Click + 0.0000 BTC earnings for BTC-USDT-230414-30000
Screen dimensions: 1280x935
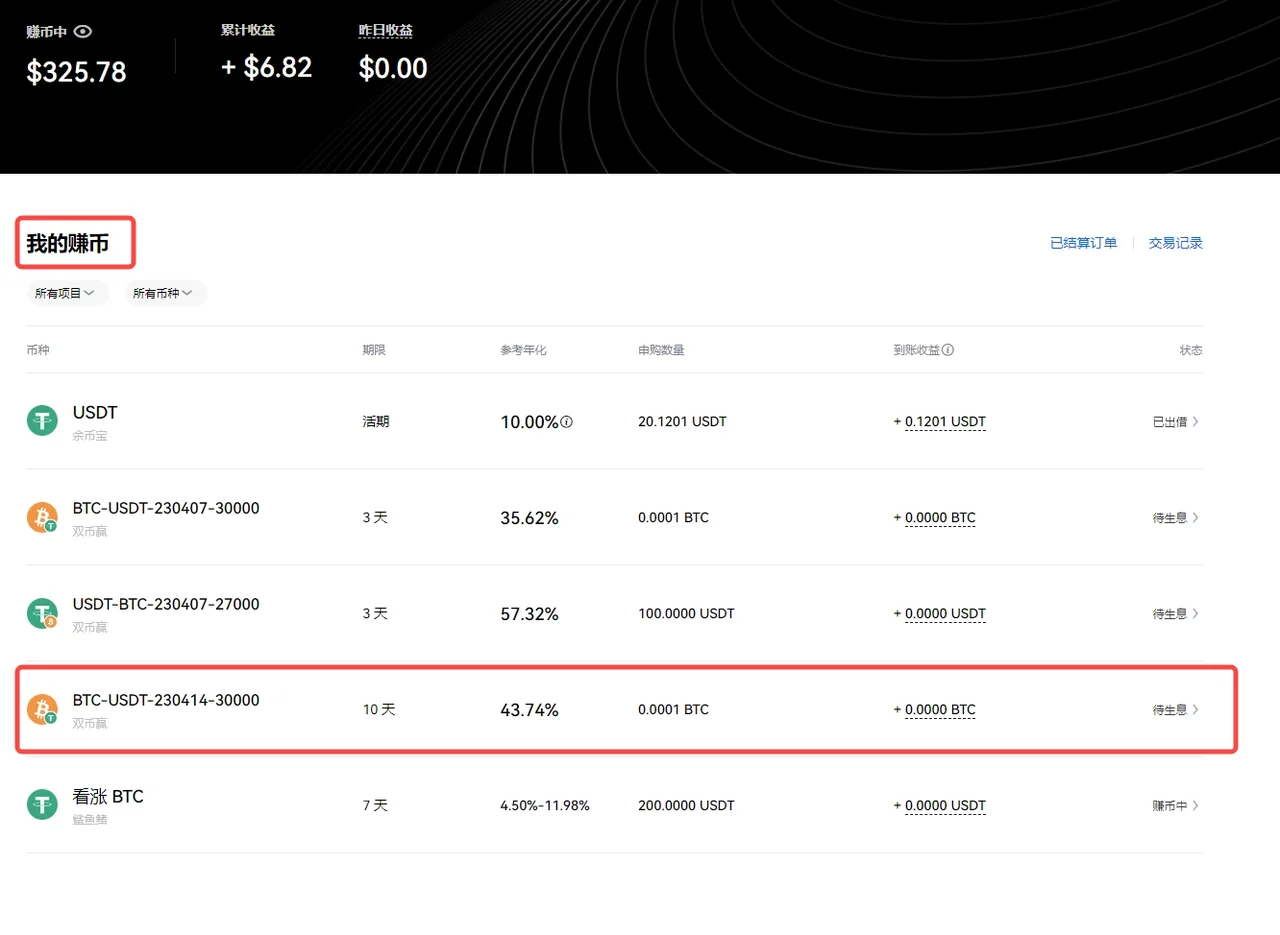935,710
